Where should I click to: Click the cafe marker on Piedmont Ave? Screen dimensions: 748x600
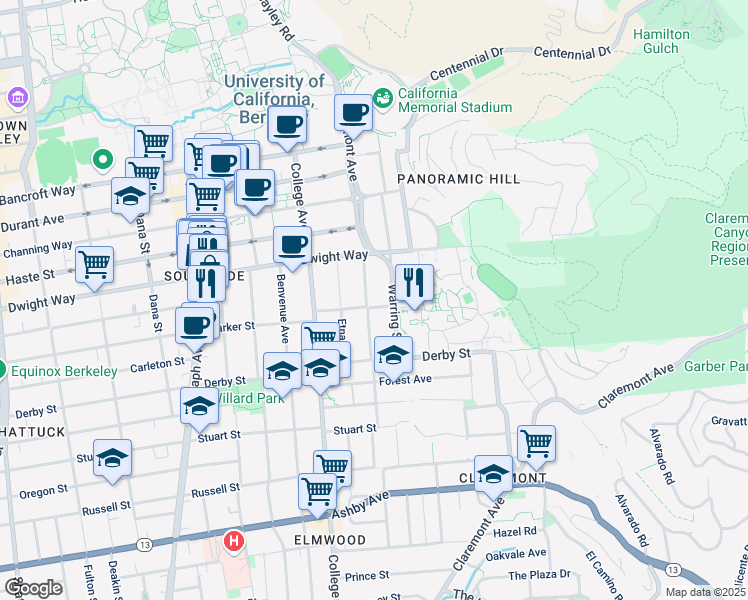coord(353,114)
